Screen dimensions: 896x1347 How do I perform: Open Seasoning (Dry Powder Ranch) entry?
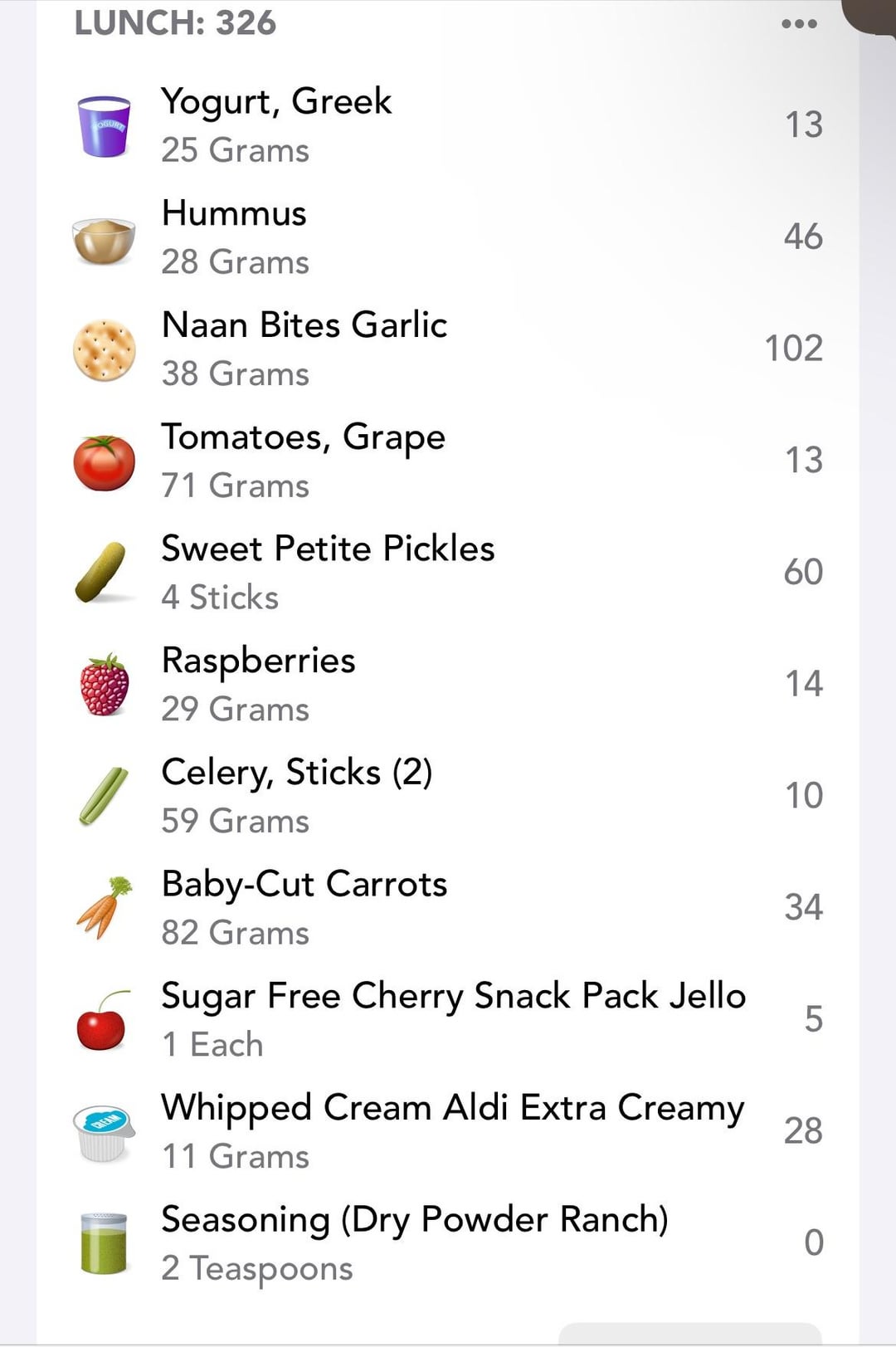pos(448,1243)
